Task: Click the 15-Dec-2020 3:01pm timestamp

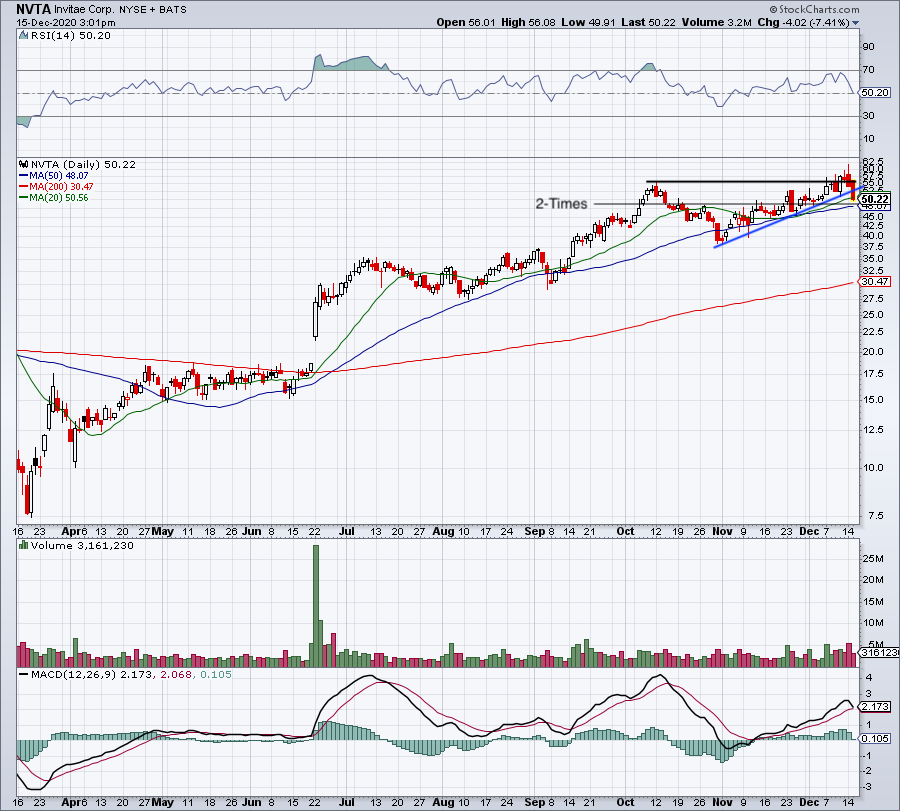Action: 65,23
